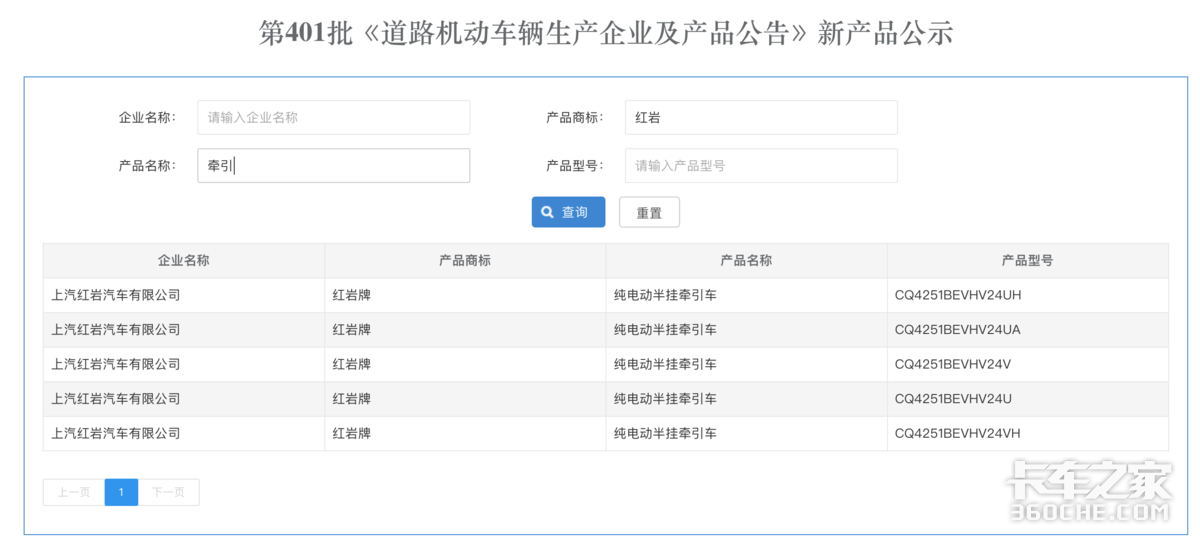
Task: Select the 产品型号 input field
Action: [760, 166]
